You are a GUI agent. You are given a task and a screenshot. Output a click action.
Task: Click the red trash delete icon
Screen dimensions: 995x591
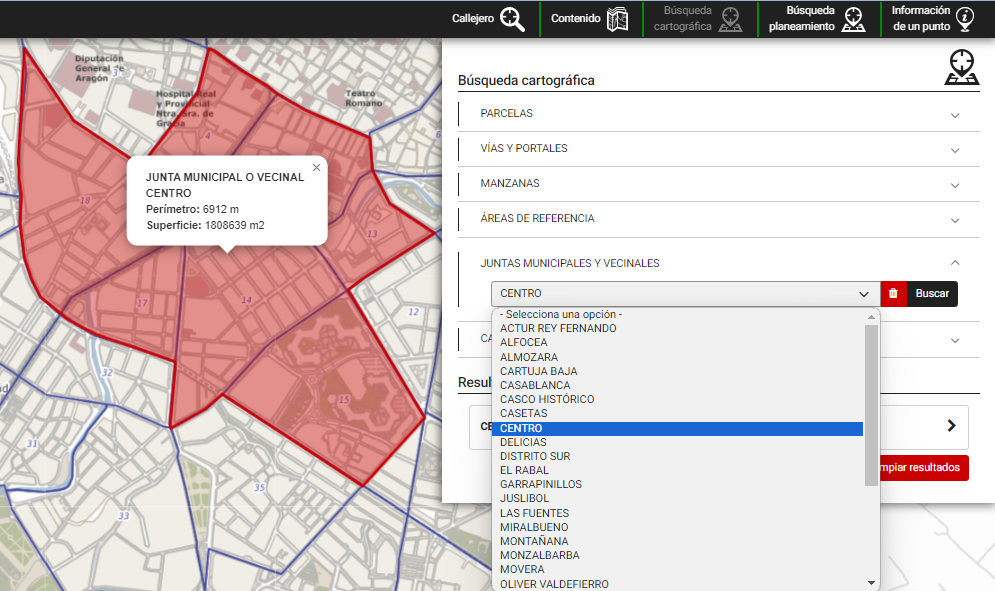pos(893,294)
